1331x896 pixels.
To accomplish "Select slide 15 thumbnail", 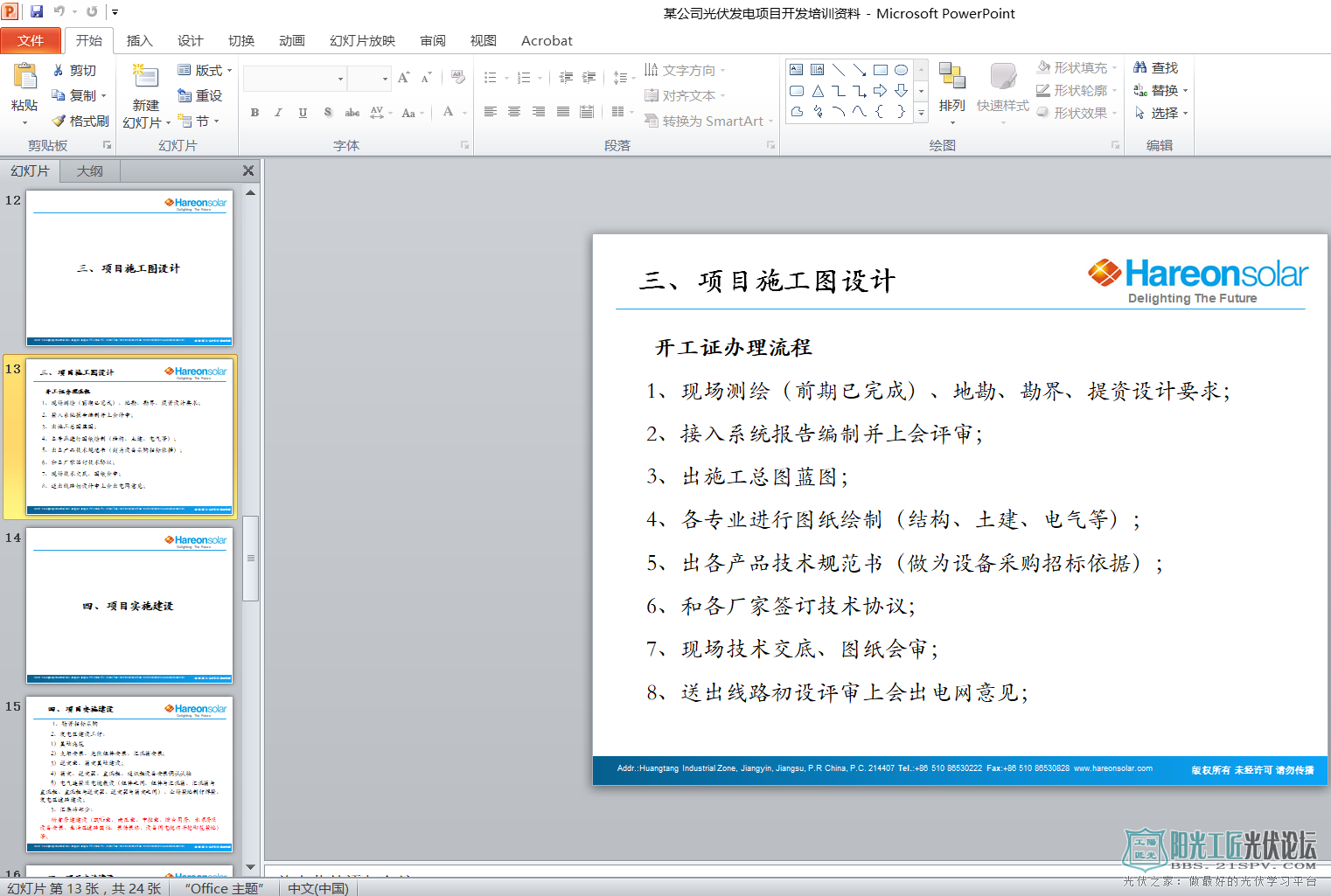I will coord(129,774).
